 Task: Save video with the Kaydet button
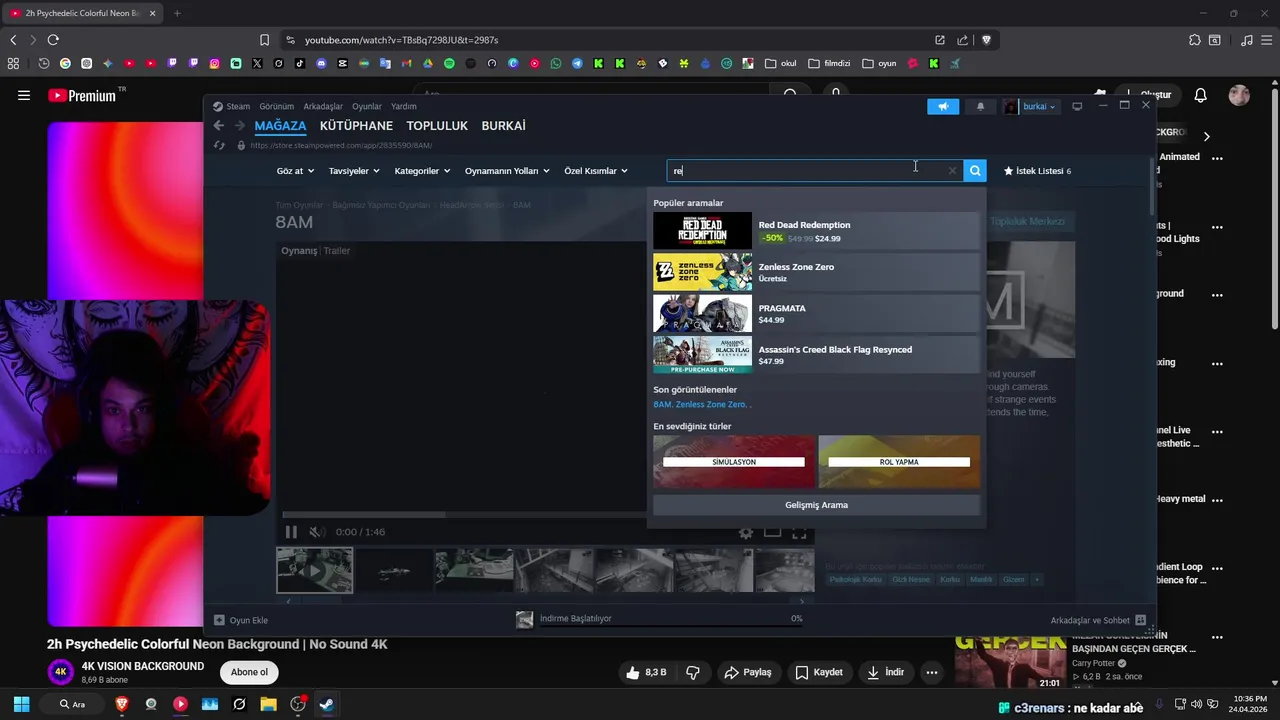pyautogui.click(x=819, y=673)
